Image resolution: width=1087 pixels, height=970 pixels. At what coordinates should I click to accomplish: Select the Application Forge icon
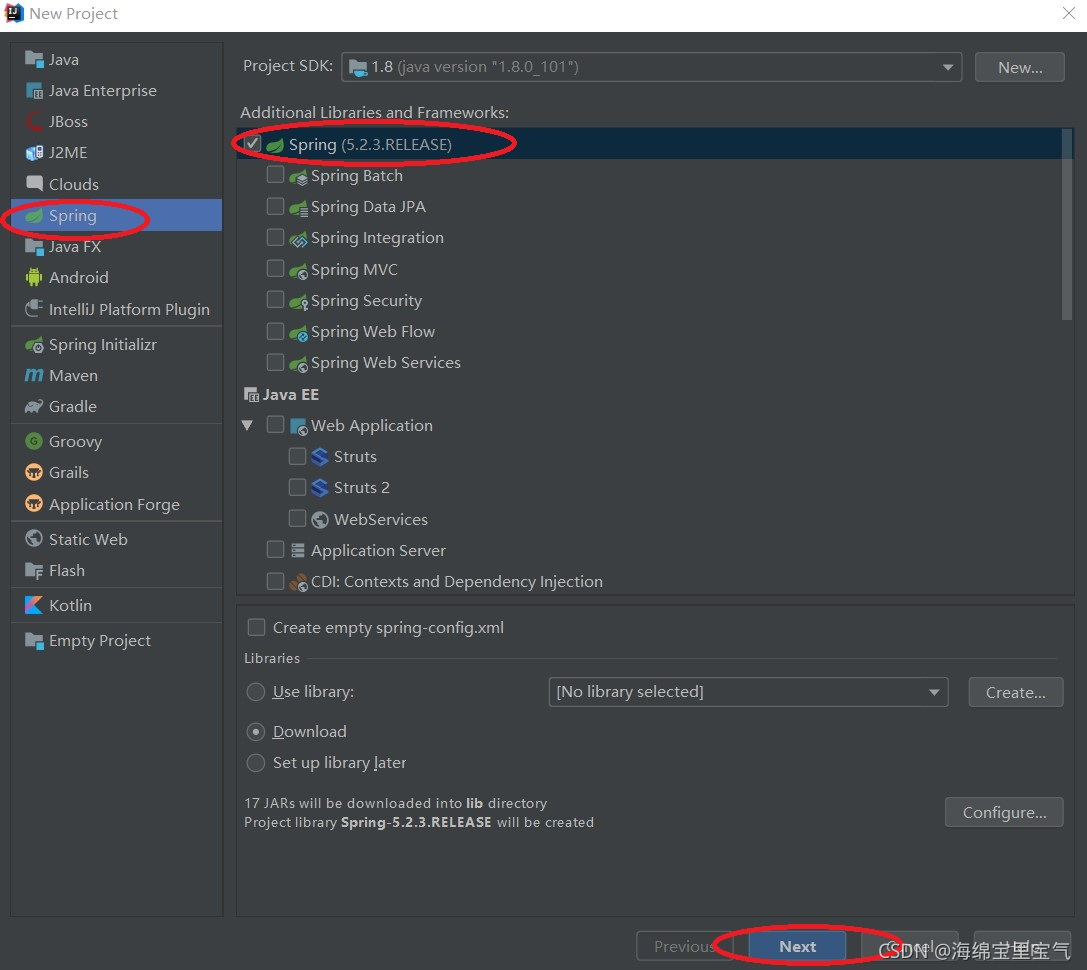coord(34,503)
